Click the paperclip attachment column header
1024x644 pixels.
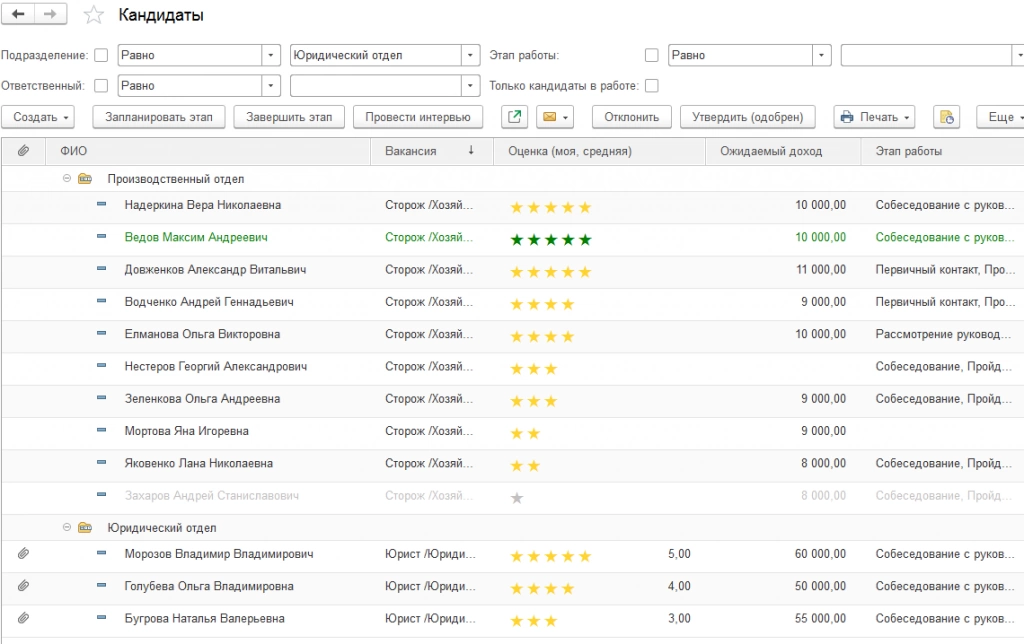[x=24, y=151]
